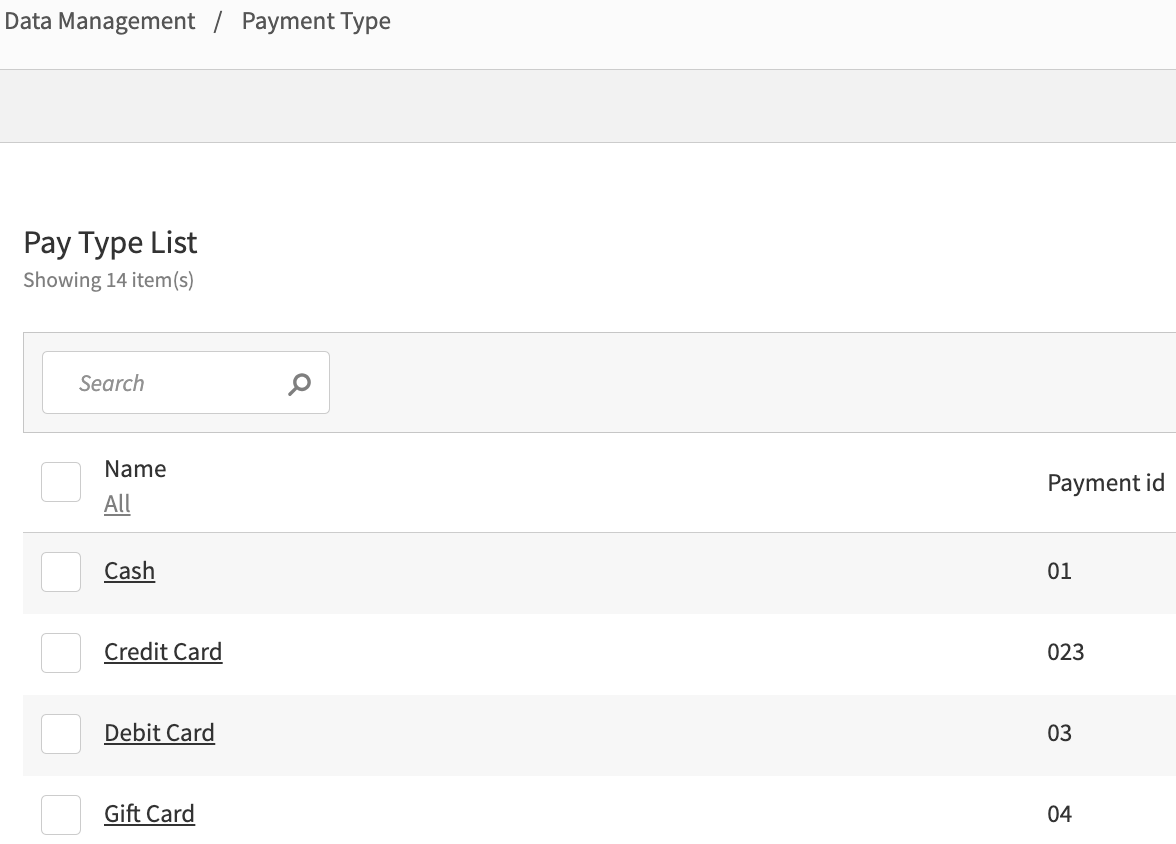This screenshot has width=1176, height=844.
Task: Click the Pay Type List heading
Action: [110, 242]
